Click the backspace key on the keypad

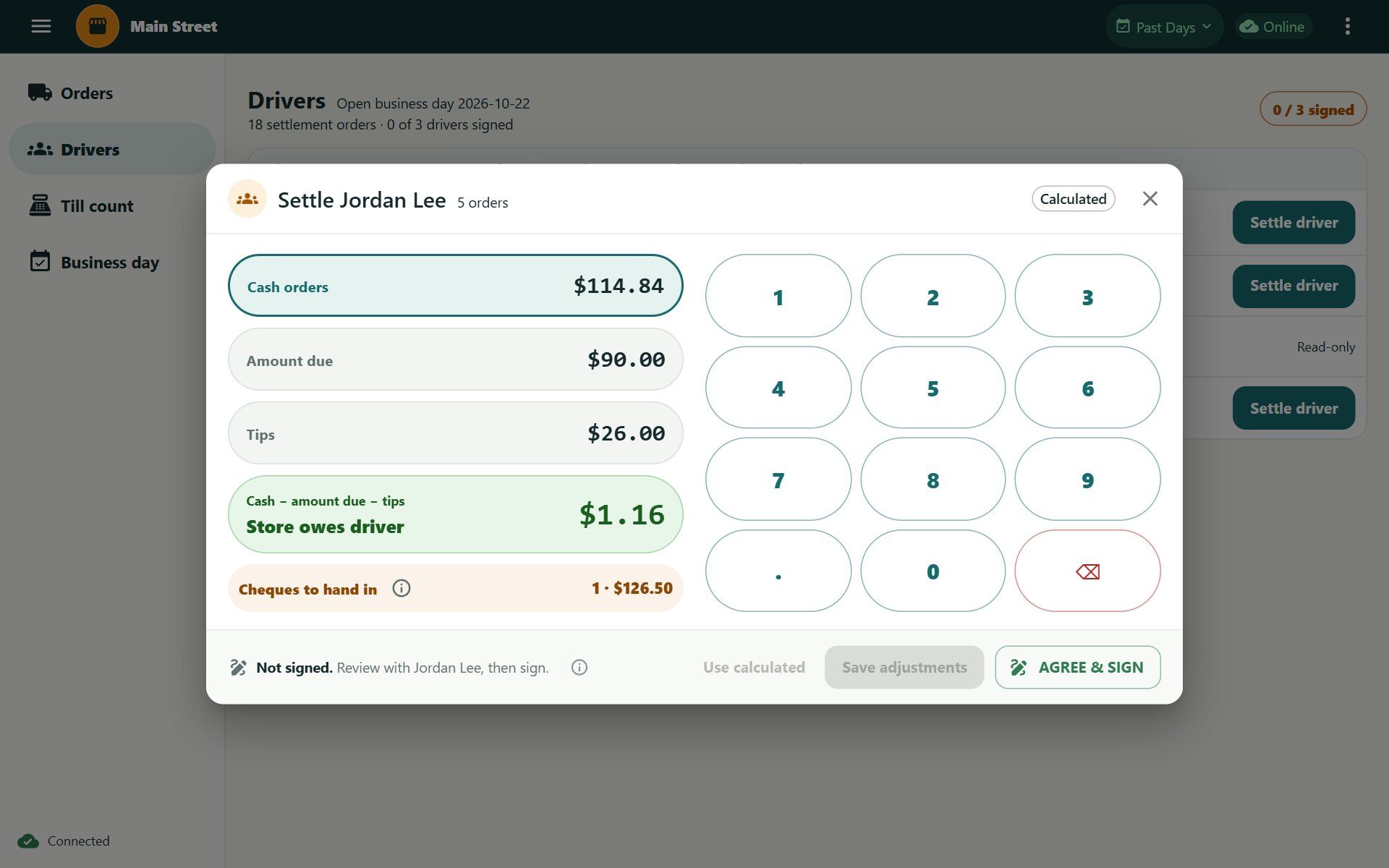point(1087,571)
